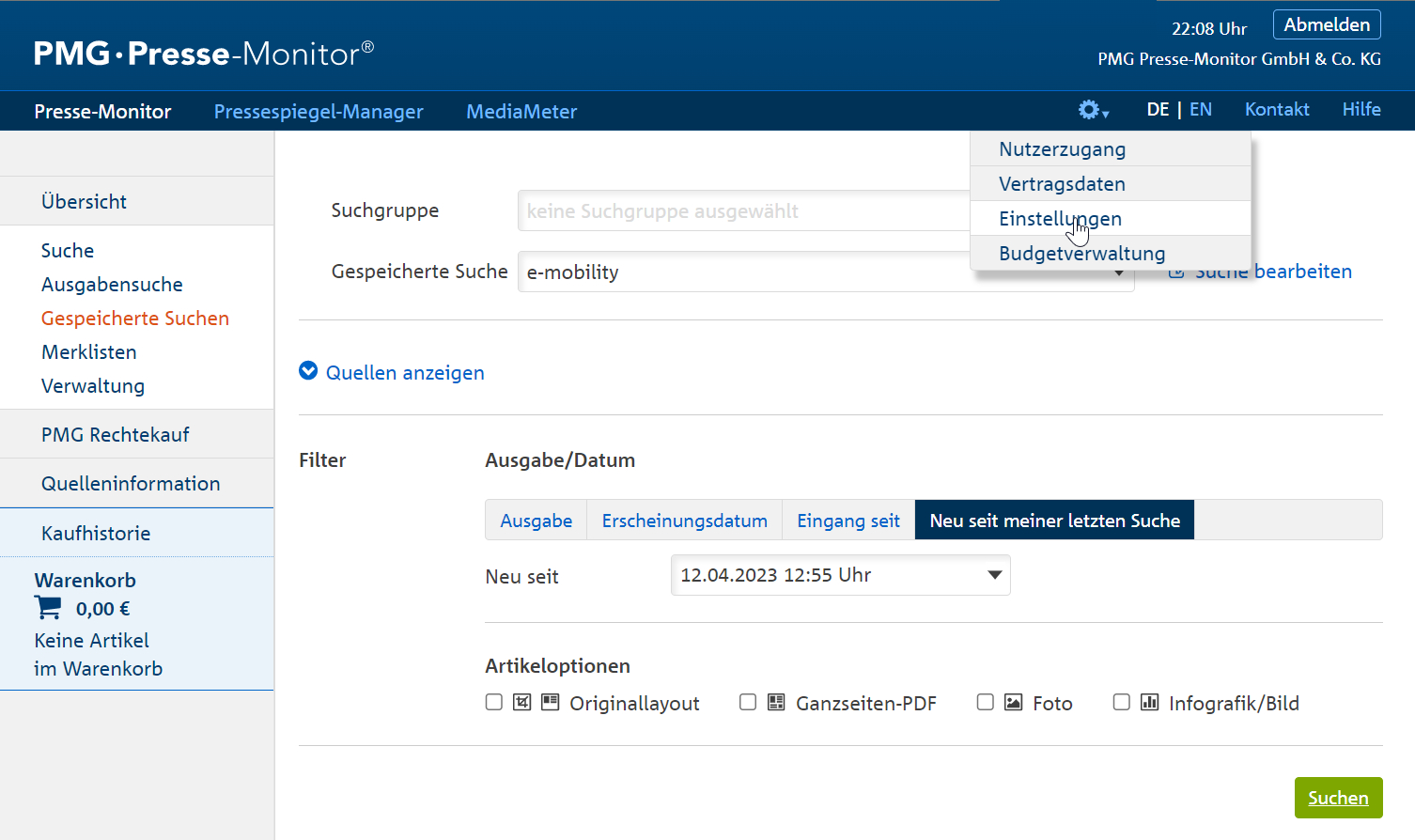This screenshot has width=1415, height=840.
Task: Switch to the Eingang seit tab
Action: click(x=848, y=520)
